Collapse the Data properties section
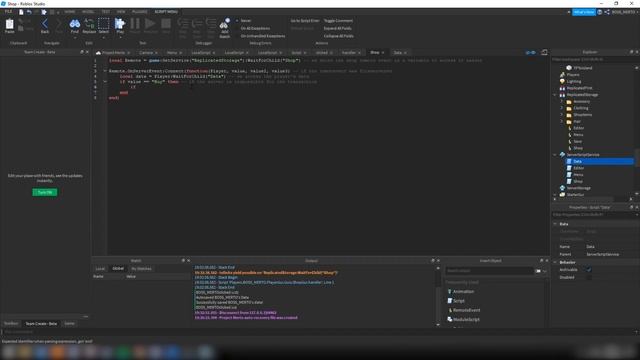This screenshot has height=360, width=640. tap(555, 224)
